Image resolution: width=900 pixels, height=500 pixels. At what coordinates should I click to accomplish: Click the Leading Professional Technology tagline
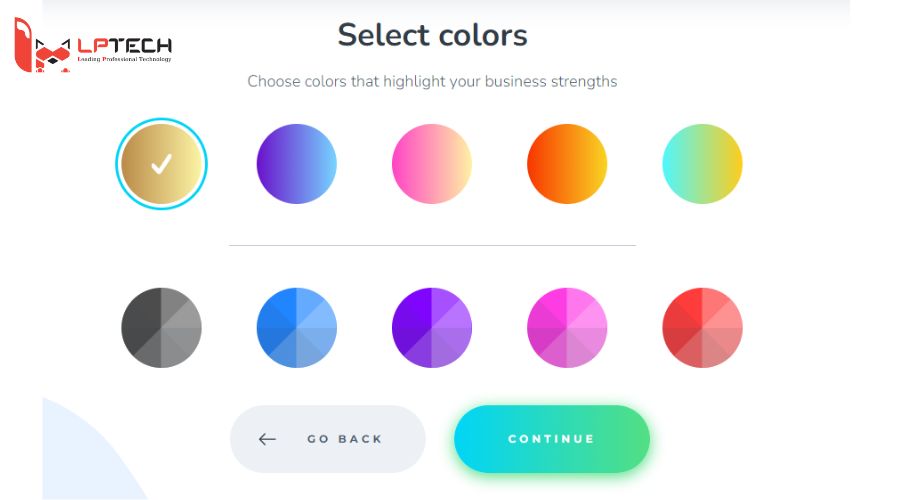click(124, 60)
